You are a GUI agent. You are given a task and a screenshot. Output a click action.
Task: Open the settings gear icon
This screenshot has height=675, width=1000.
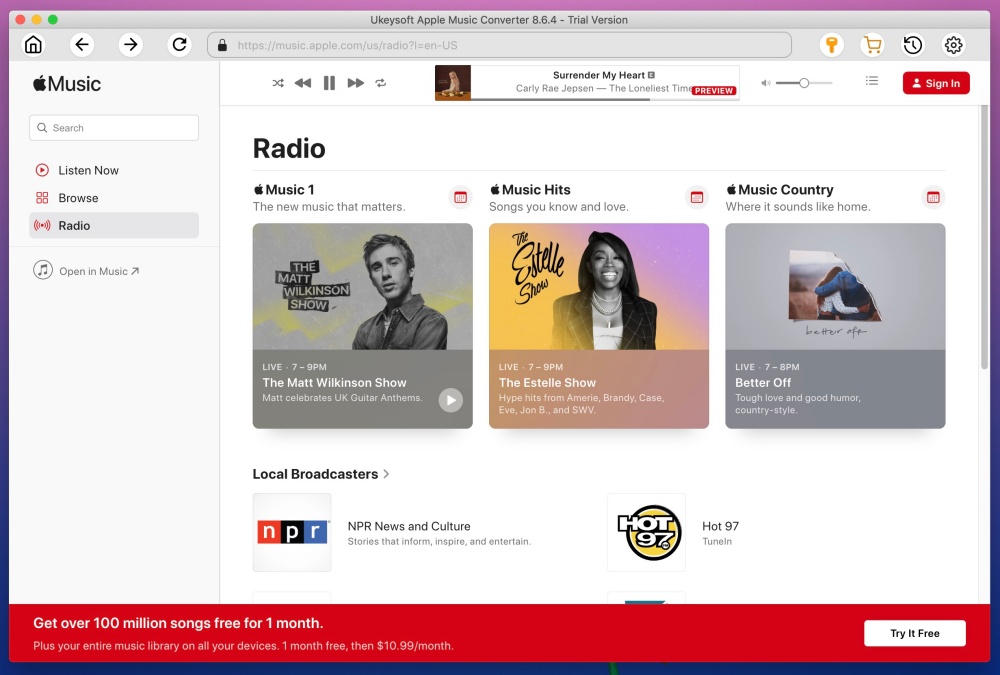point(953,45)
